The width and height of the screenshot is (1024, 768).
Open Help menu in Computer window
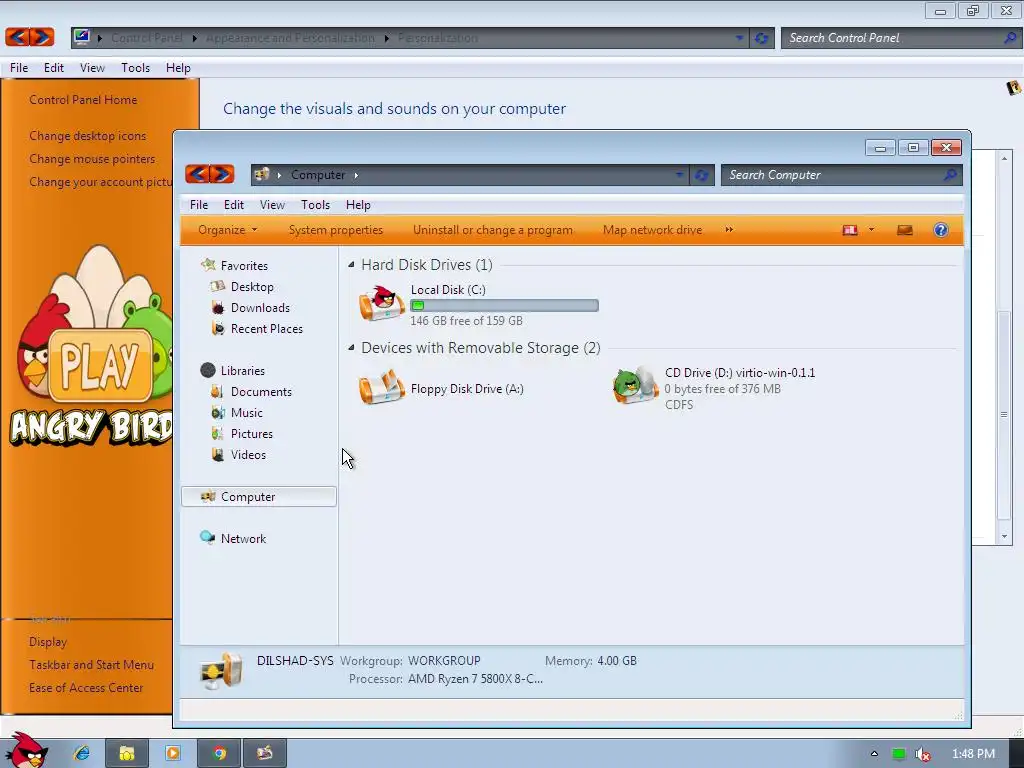pos(358,204)
